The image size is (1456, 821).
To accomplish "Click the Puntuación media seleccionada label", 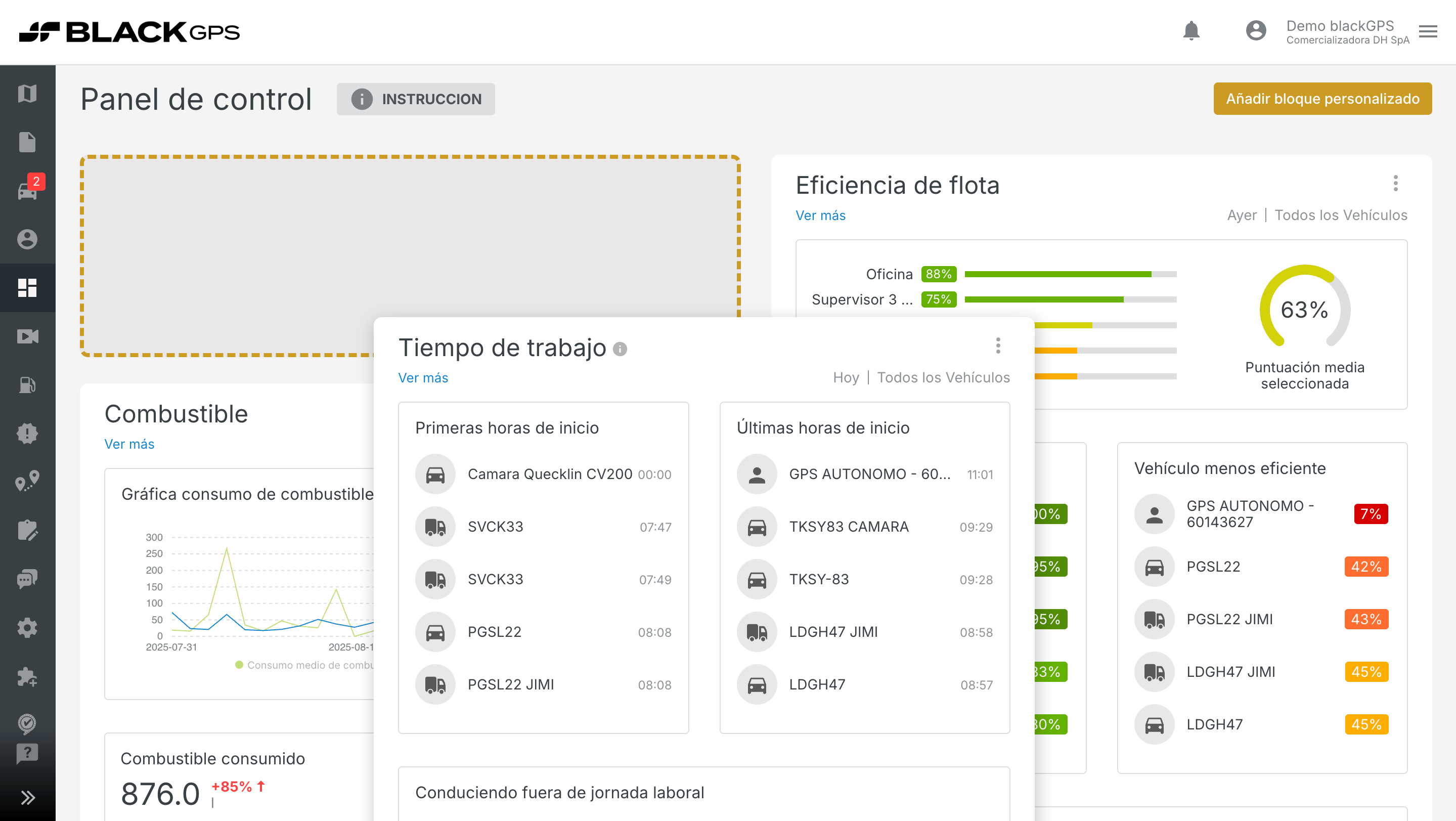I will point(1304,375).
